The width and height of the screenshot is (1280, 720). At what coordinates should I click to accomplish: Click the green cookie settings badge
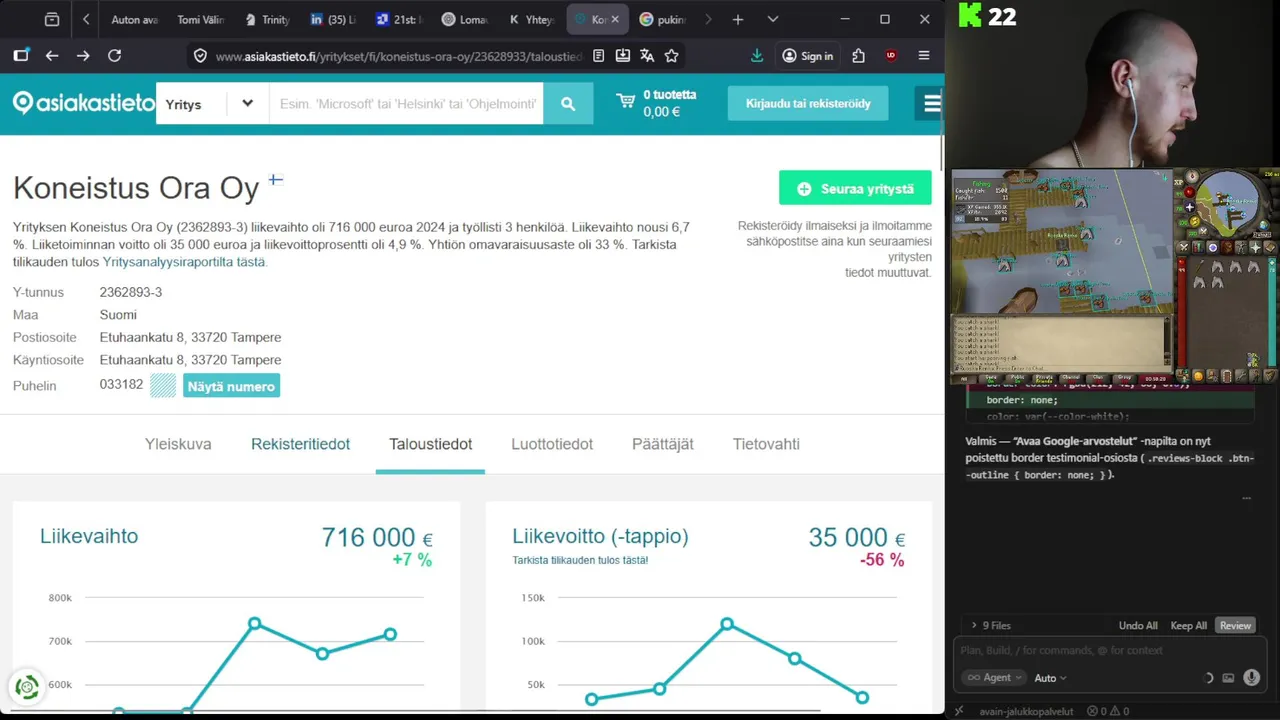(27, 687)
